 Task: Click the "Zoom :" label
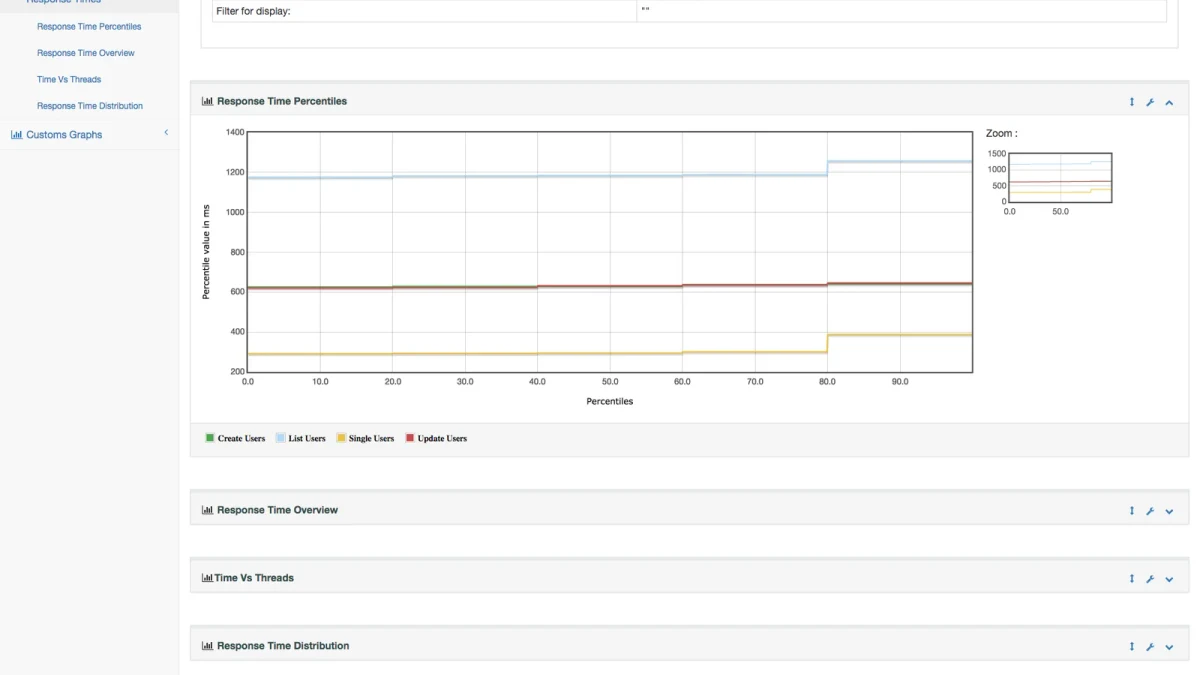(1001, 133)
